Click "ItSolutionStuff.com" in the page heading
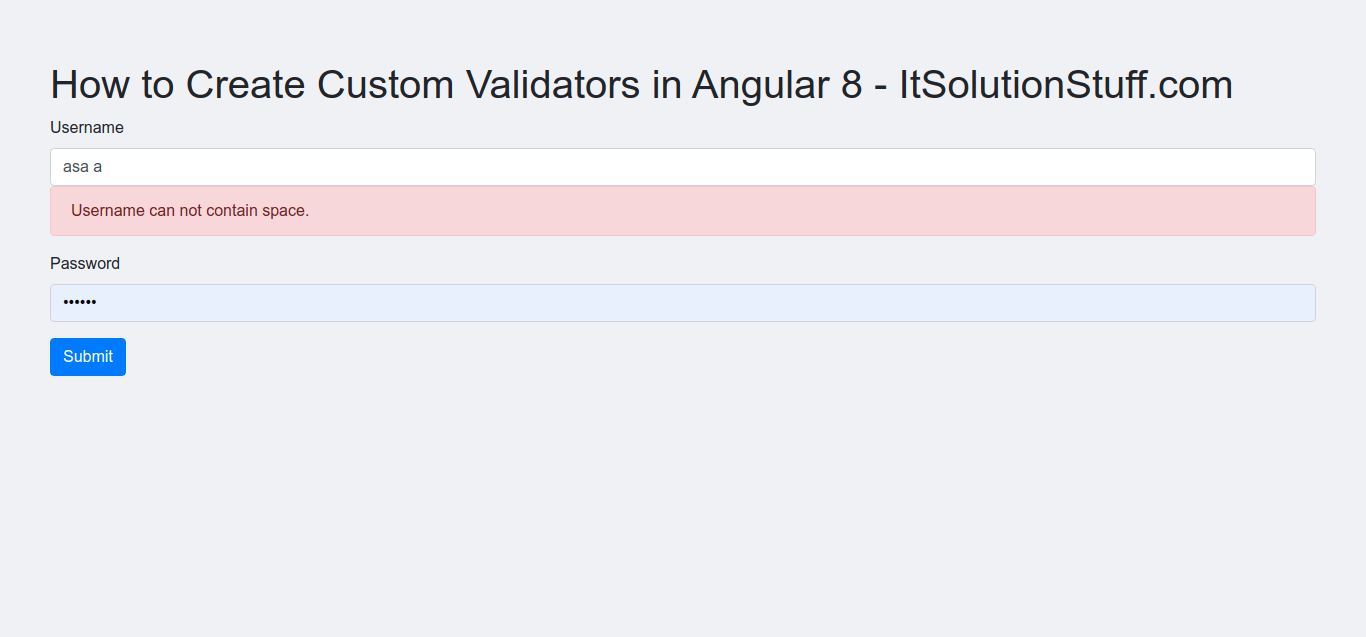 coord(1066,85)
